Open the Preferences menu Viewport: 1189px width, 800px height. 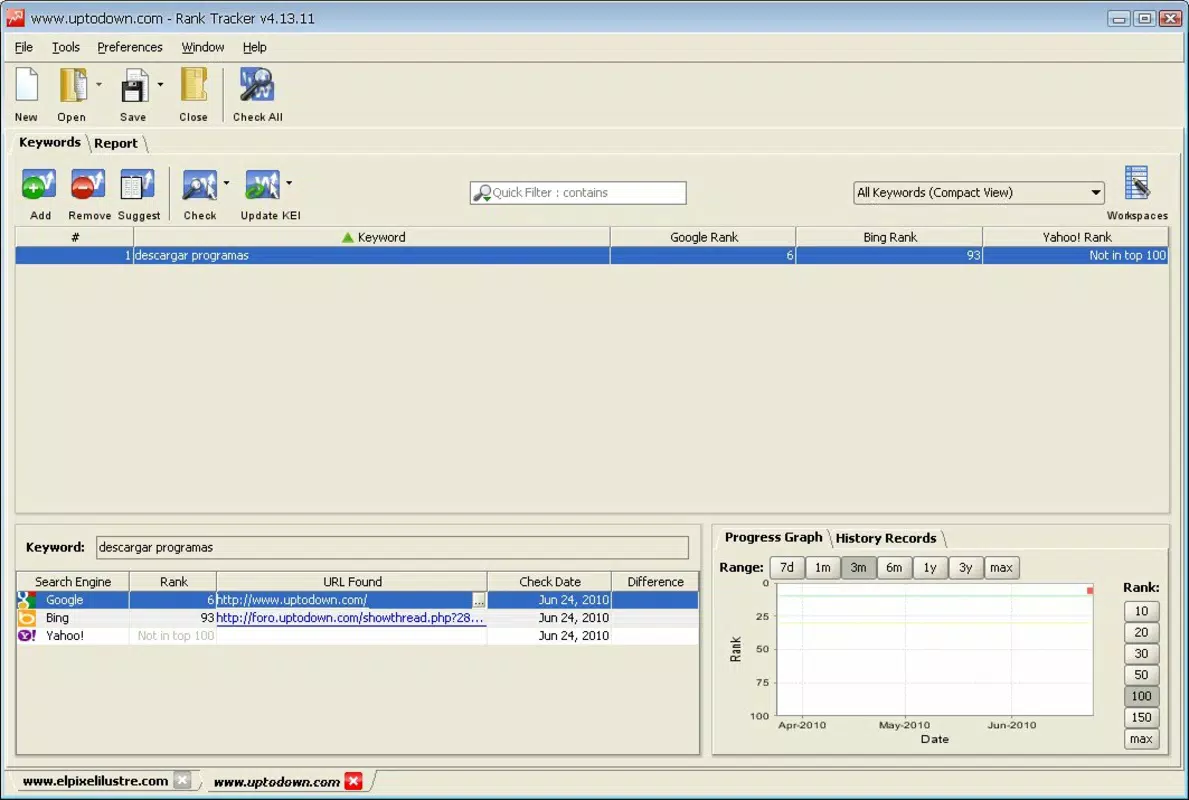(130, 47)
